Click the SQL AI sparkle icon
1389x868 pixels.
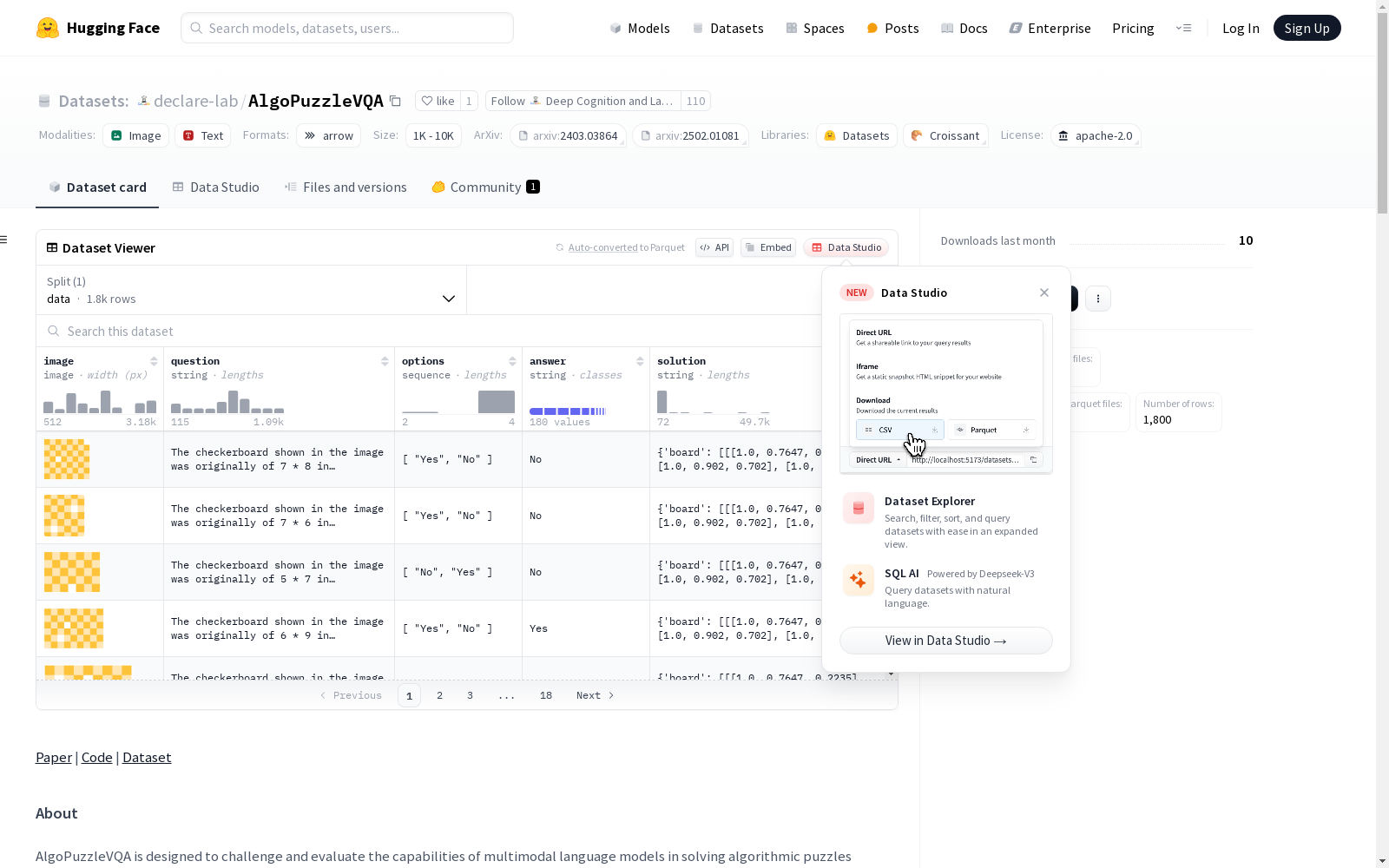coord(859,580)
